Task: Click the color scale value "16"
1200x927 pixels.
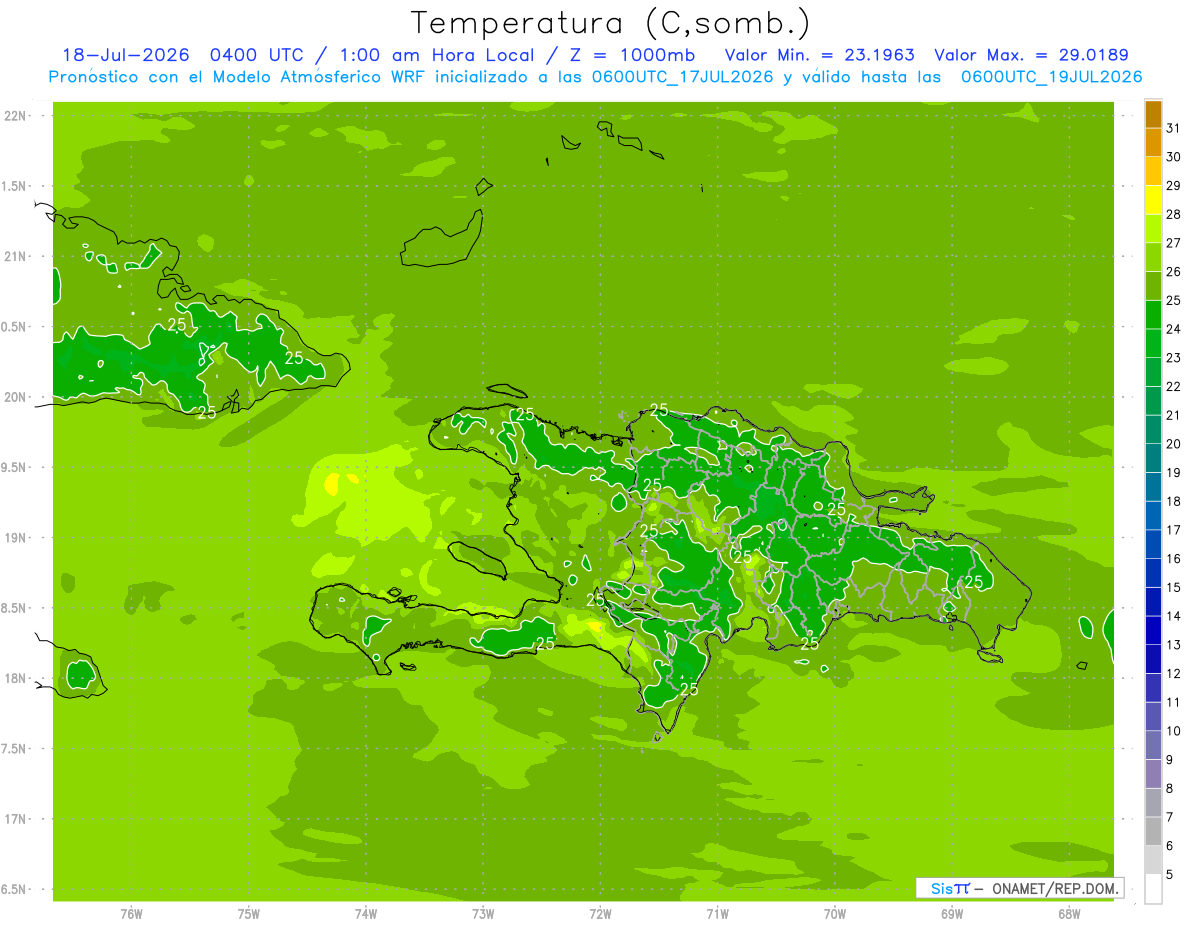Action: 1174,559
